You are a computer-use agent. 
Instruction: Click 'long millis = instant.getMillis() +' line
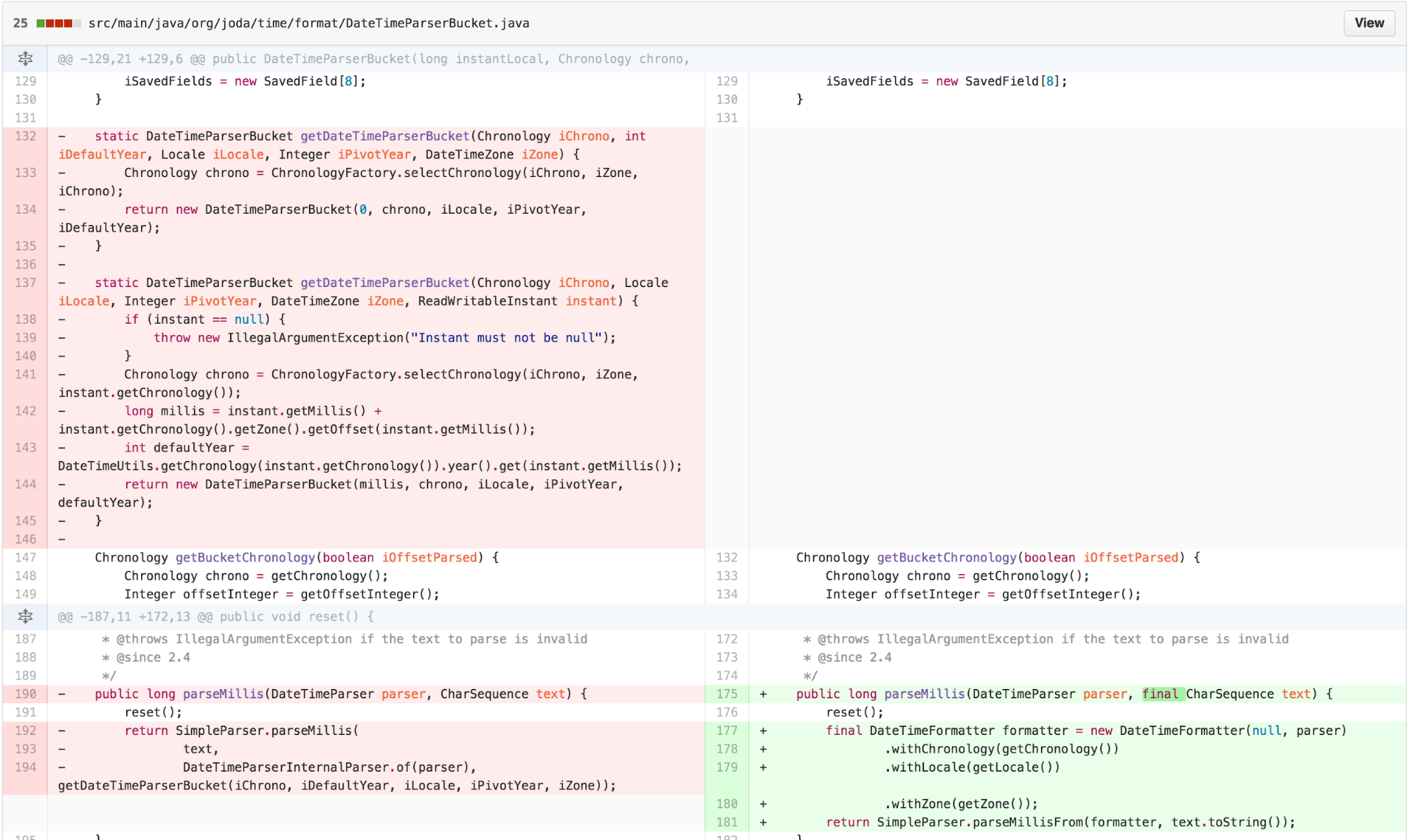tap(253, 411)
